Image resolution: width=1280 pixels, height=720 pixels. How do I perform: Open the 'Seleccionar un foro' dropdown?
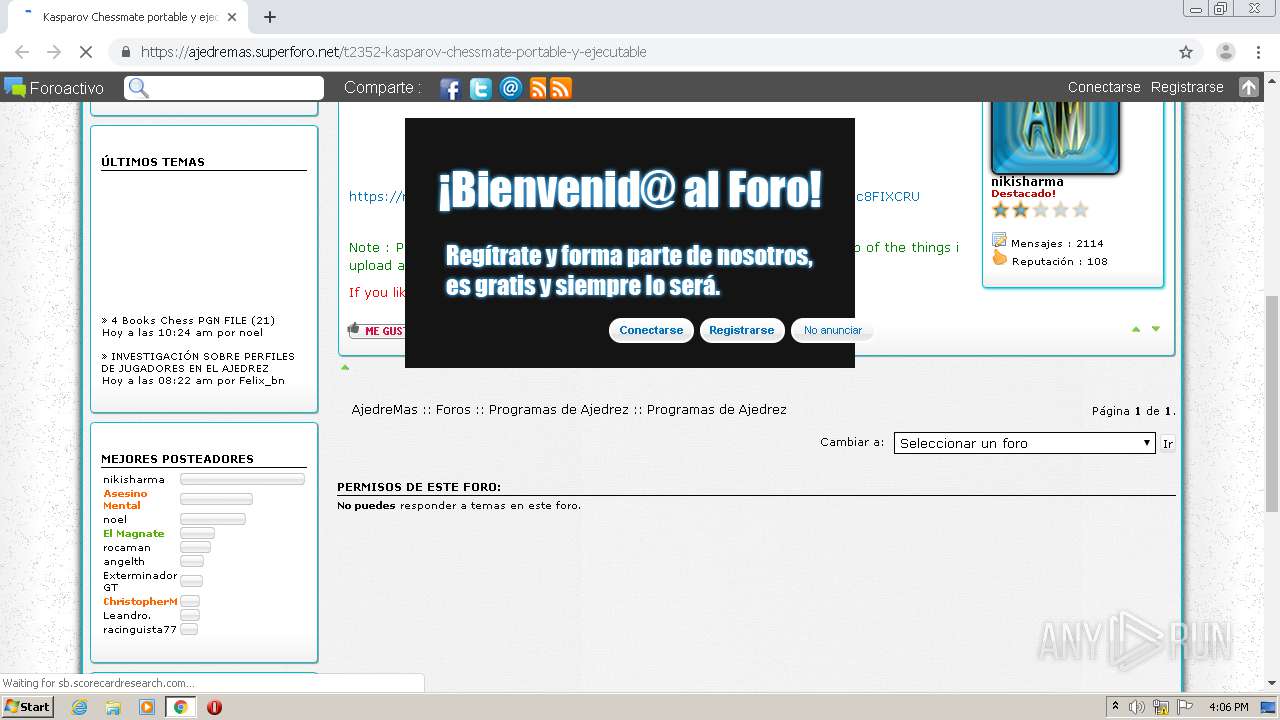[1025, 443]
